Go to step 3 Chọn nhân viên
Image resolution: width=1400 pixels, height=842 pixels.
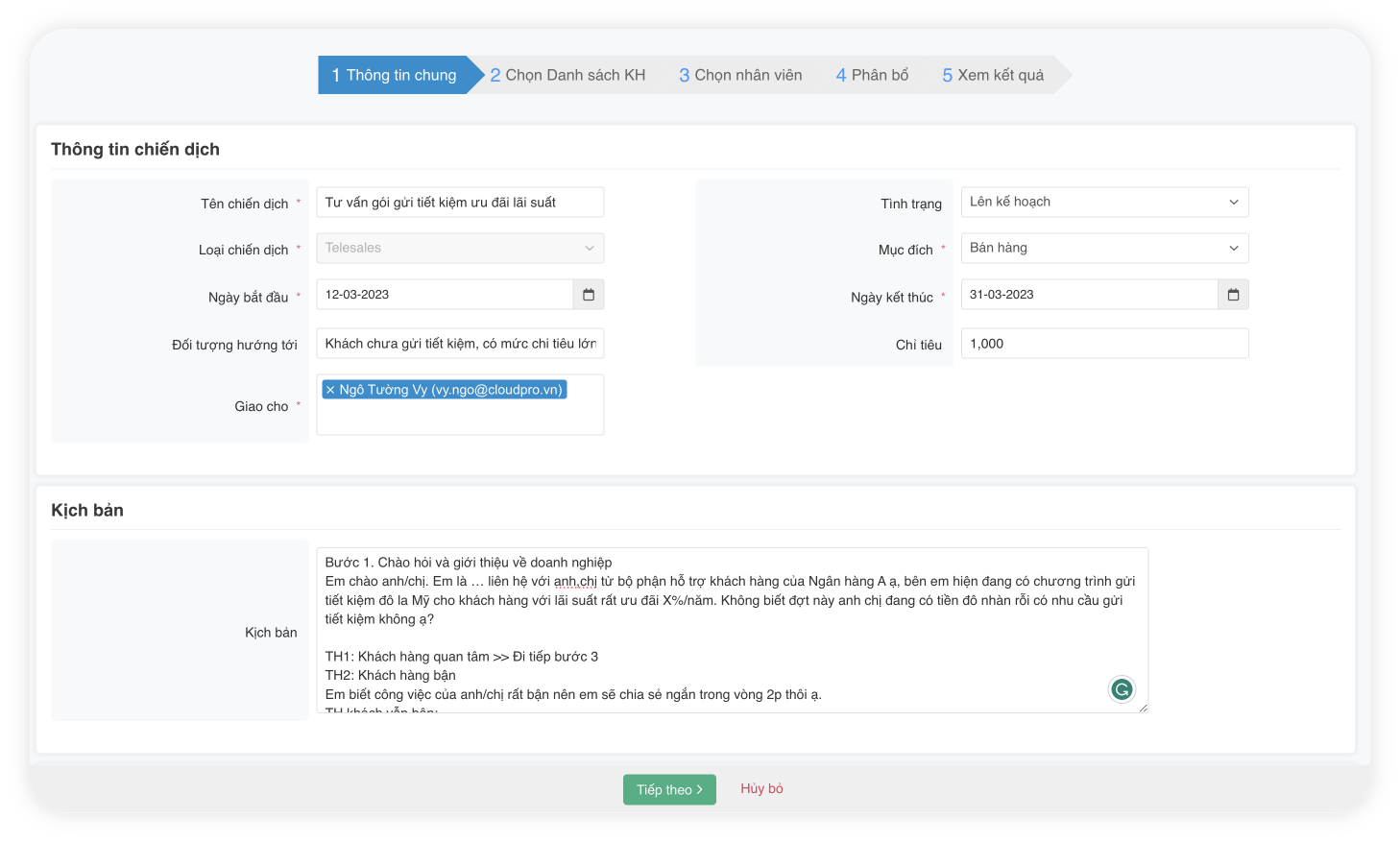pyautogui.click(x=740, y=75)
